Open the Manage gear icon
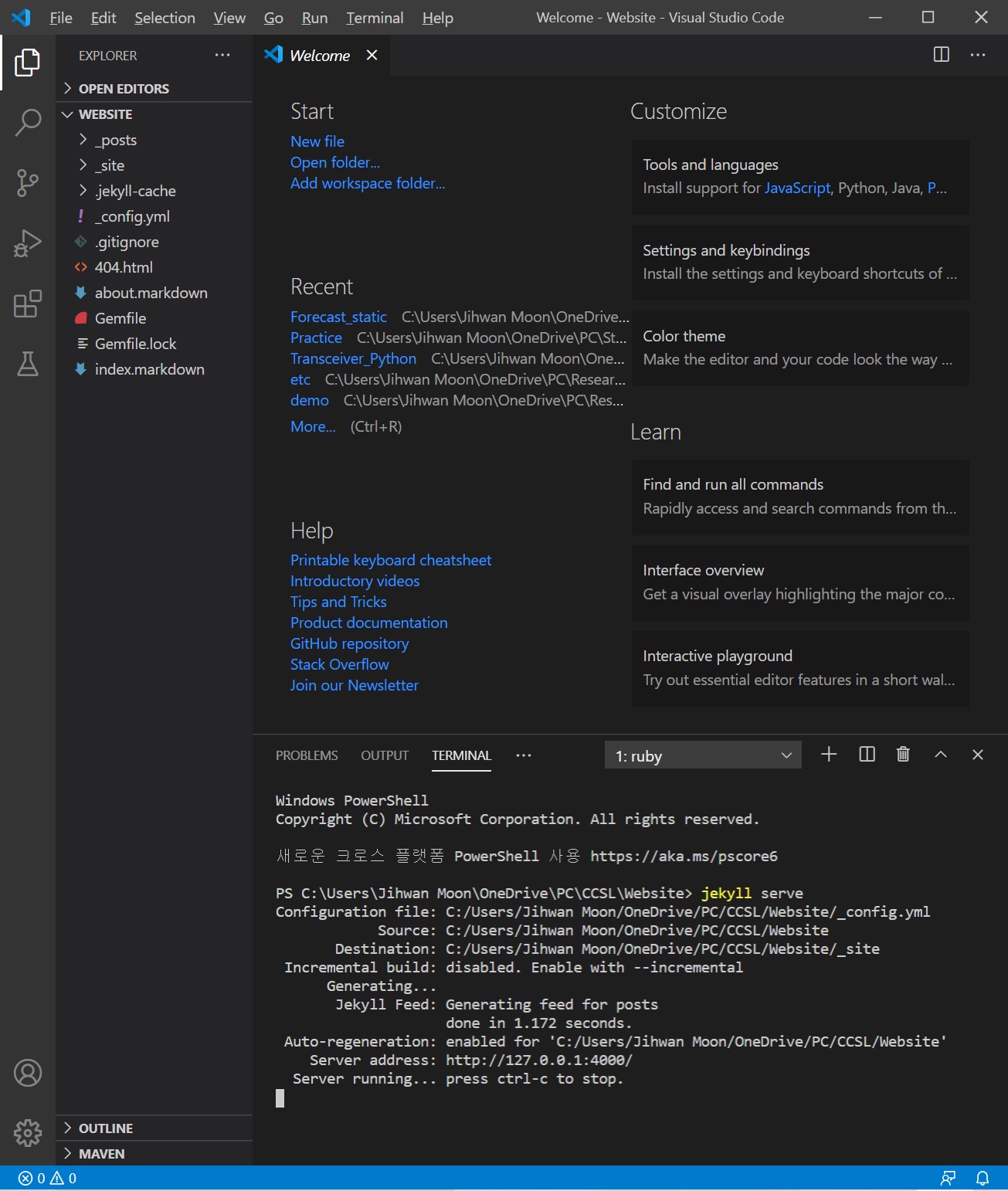The width and height of the screenshot is (1008, 1191). pos(28,1133)
